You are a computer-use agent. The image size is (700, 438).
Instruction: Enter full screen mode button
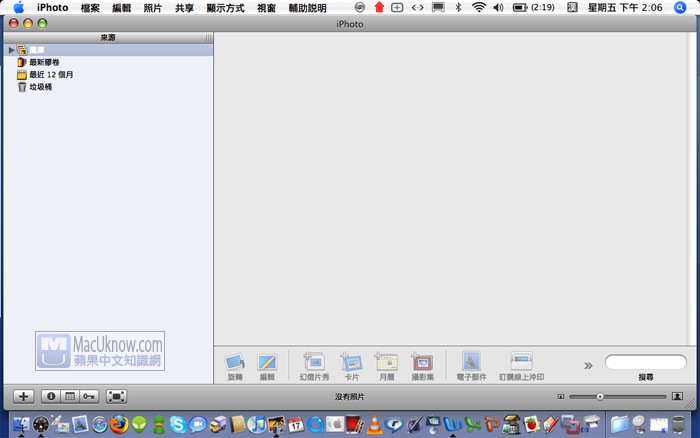(117, 396)
